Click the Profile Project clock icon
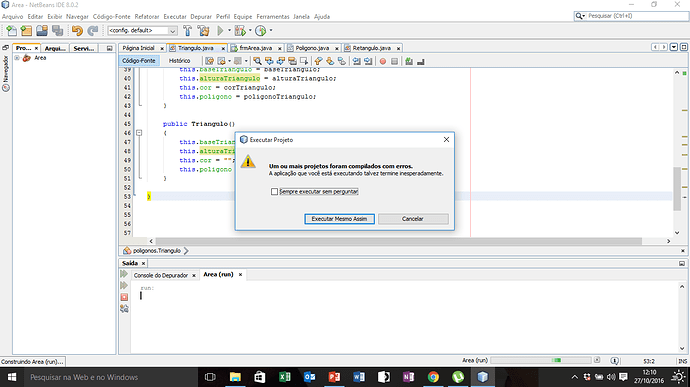This screenshot has width=690, height=387. [x=261, y=31]
